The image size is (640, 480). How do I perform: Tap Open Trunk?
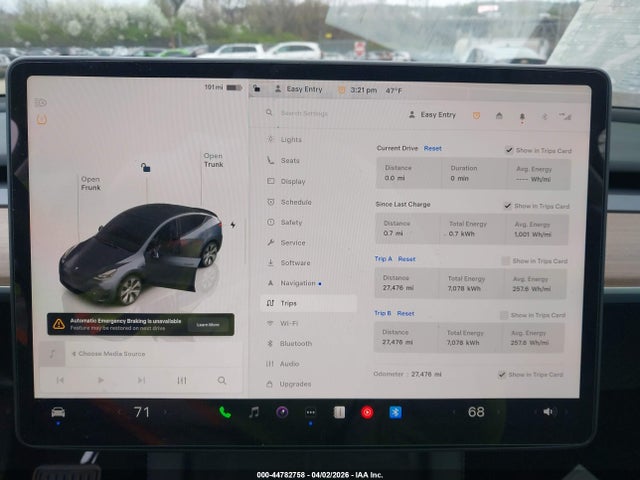pos(213,160)
